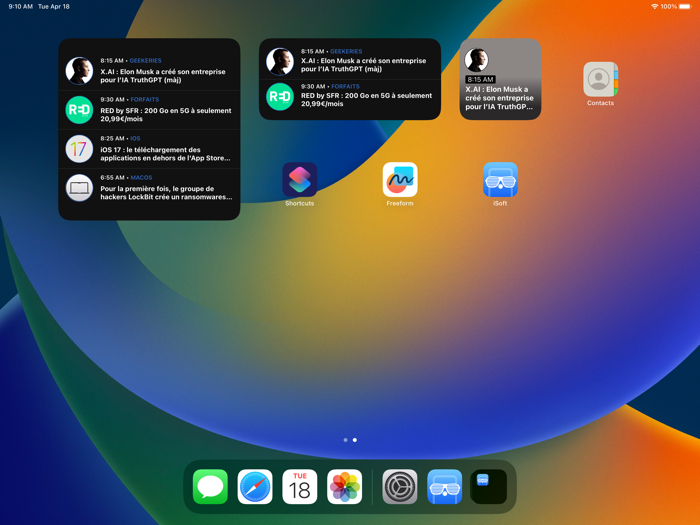
Task: Tap the 8:15 AM badge in small widget
Action: pos(480,79)
